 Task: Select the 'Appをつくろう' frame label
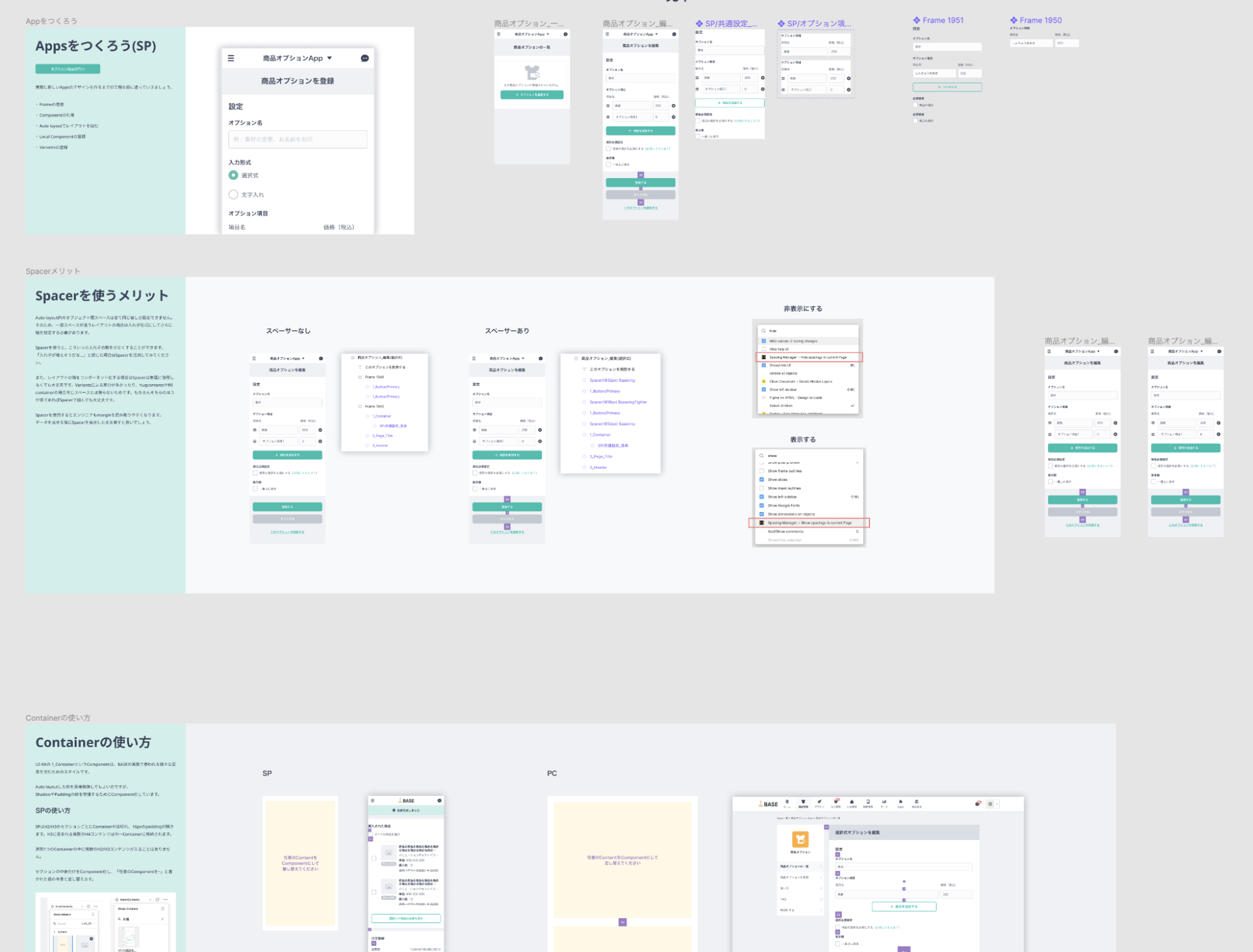tap(51, 21)
